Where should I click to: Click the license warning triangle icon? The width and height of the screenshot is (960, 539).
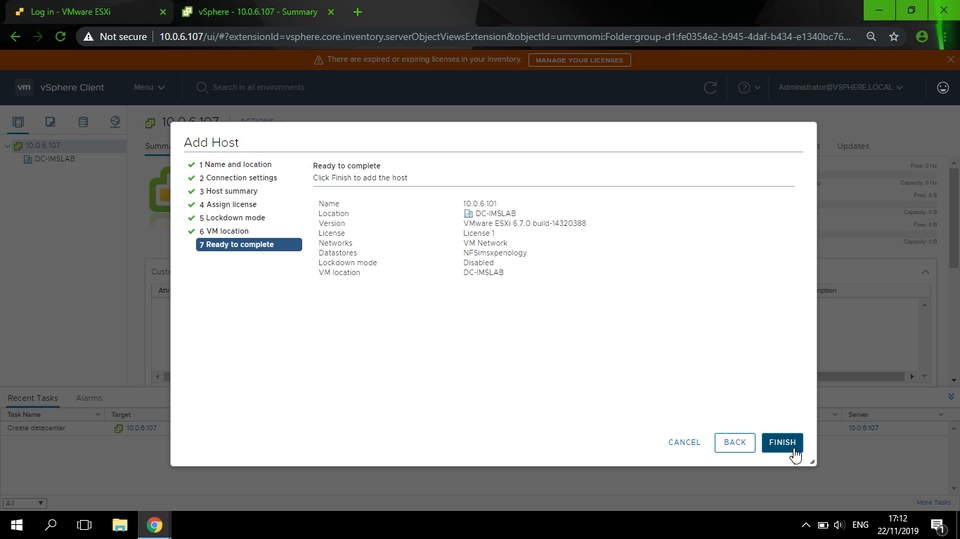[x=318, y=60]
